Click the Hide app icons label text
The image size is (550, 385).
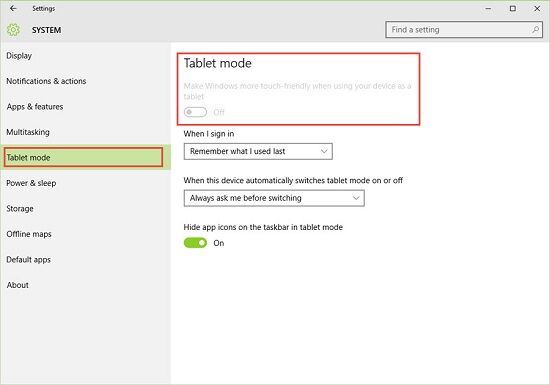(x=263, y=227)
